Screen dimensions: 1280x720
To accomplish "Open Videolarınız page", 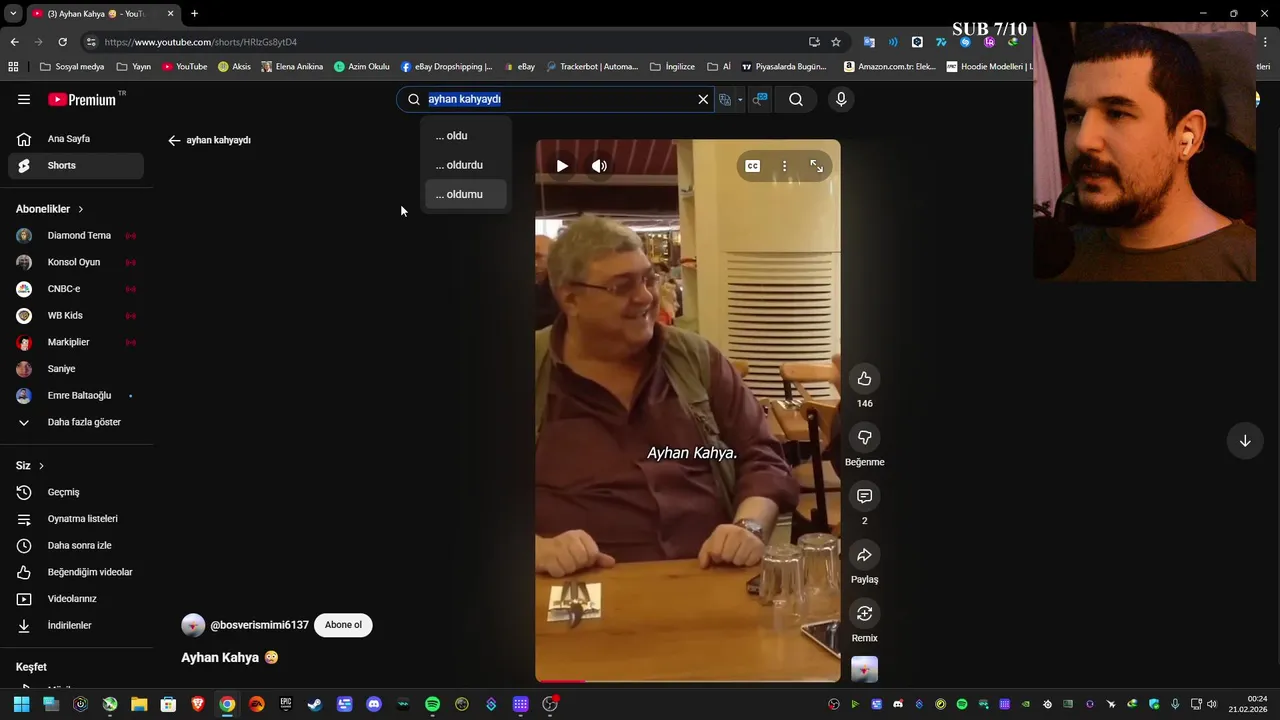I will click(76, 599).
